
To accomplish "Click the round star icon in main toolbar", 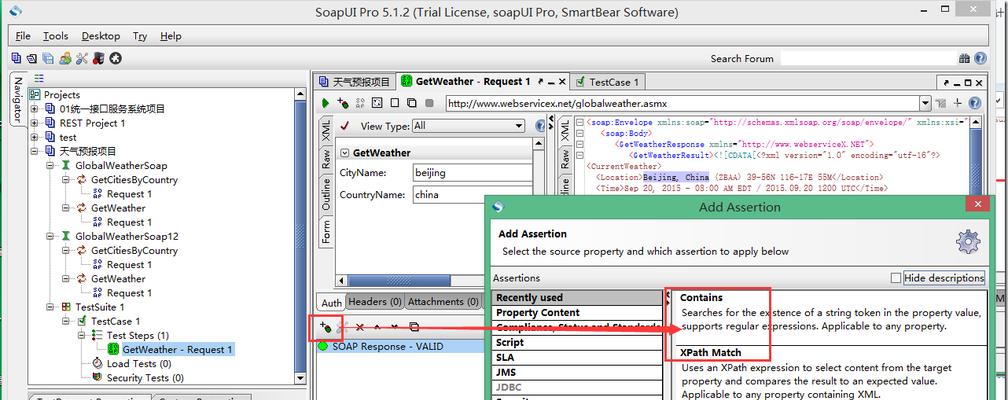I will click(x=115, y=59).
